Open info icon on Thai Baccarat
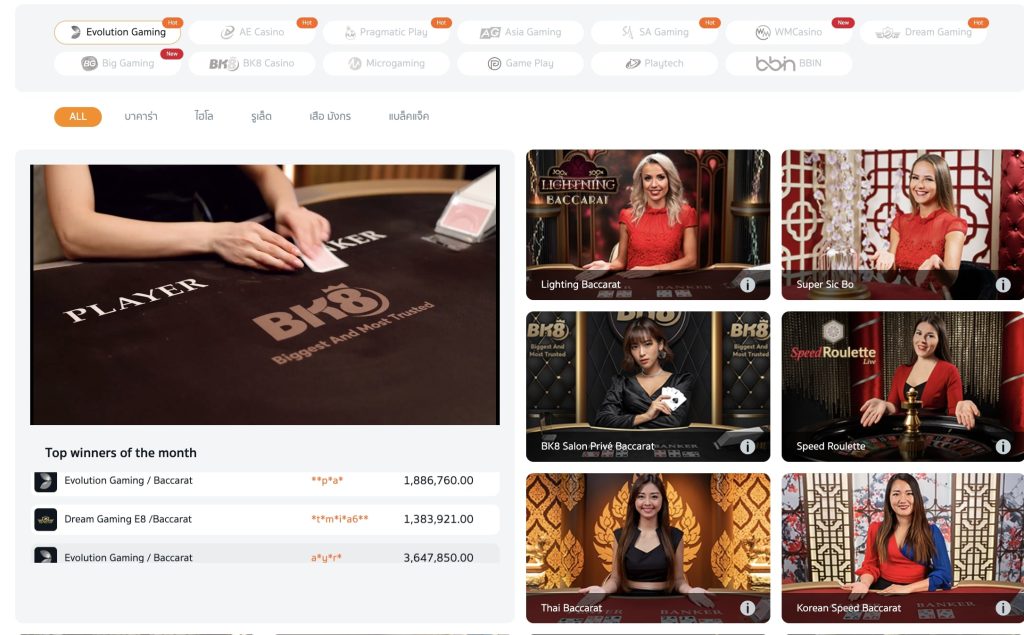Viewport: 1024px width, 635px height. pos(747,608)
